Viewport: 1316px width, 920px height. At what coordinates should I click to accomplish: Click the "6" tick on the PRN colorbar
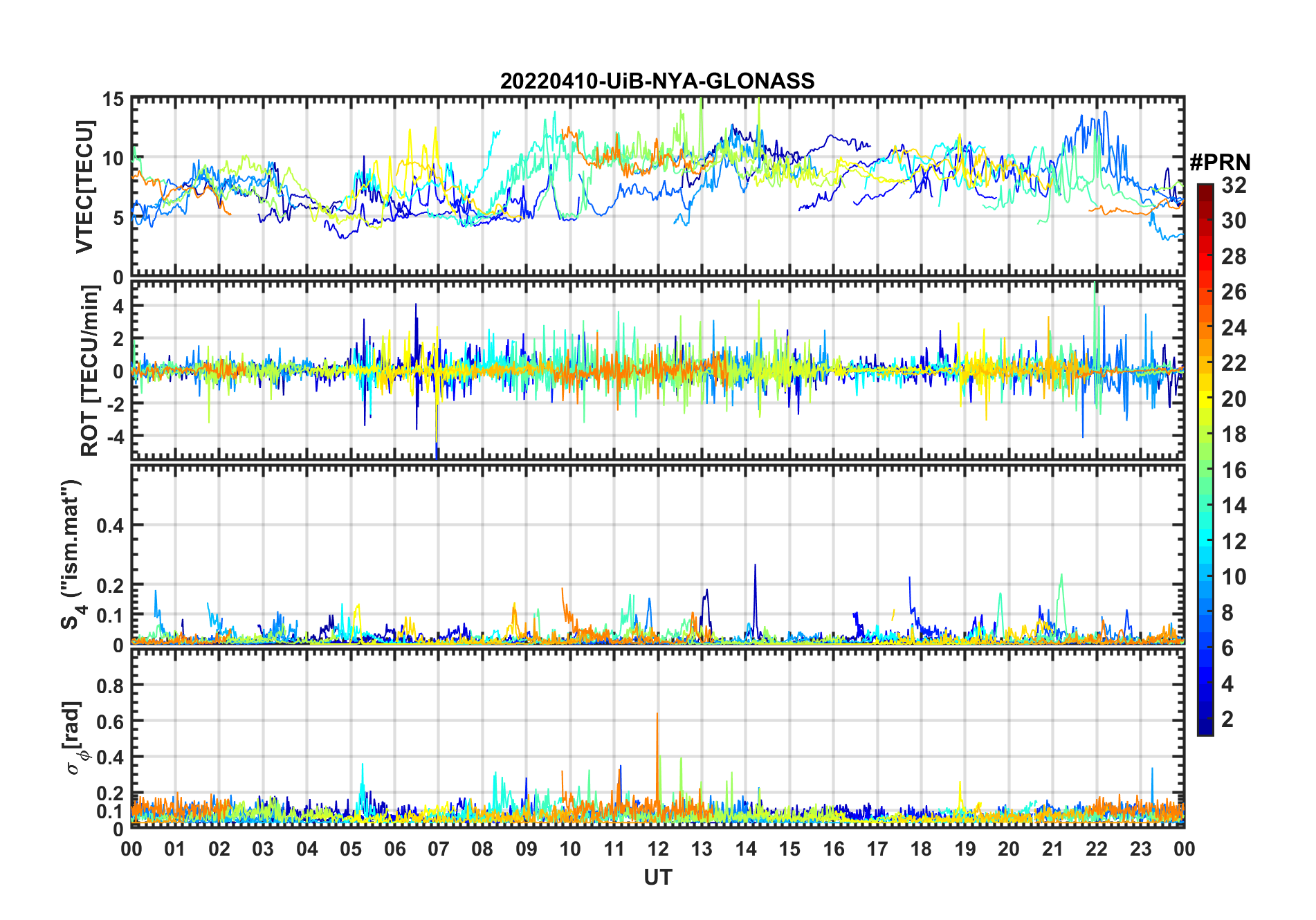[1227, 648]
